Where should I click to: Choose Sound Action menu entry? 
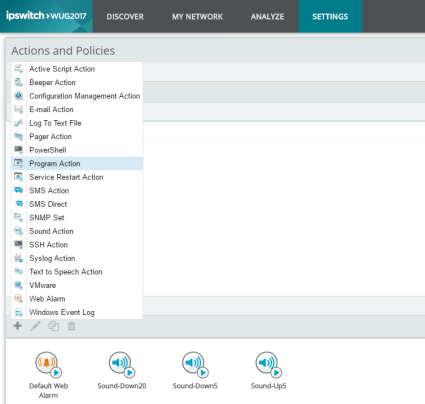77,231
